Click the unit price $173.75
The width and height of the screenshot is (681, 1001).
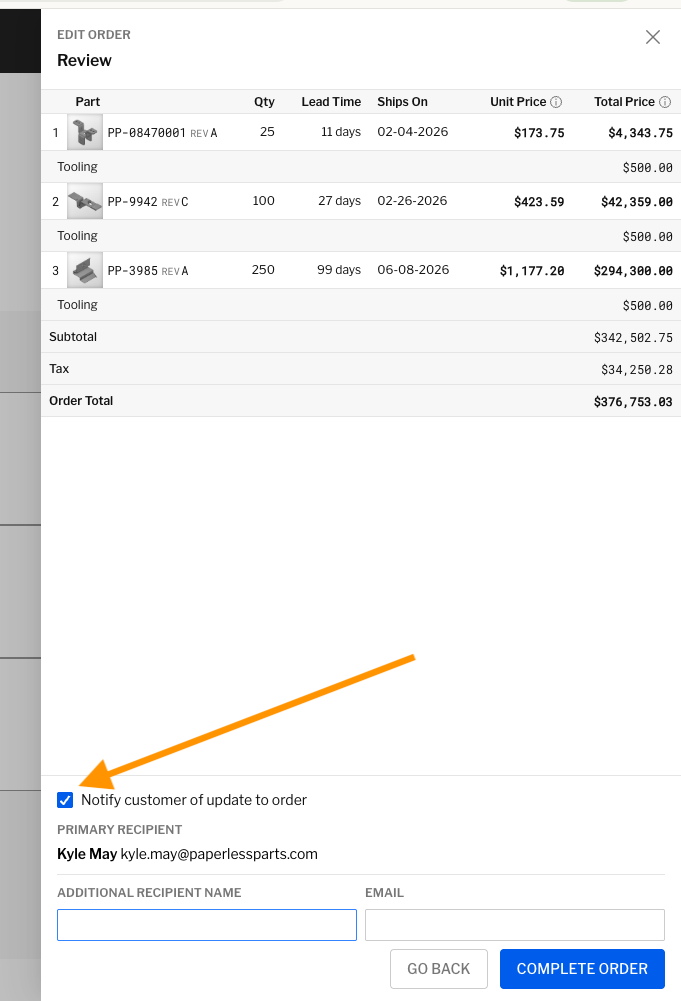pyautogui.click(x=539, y=133)
